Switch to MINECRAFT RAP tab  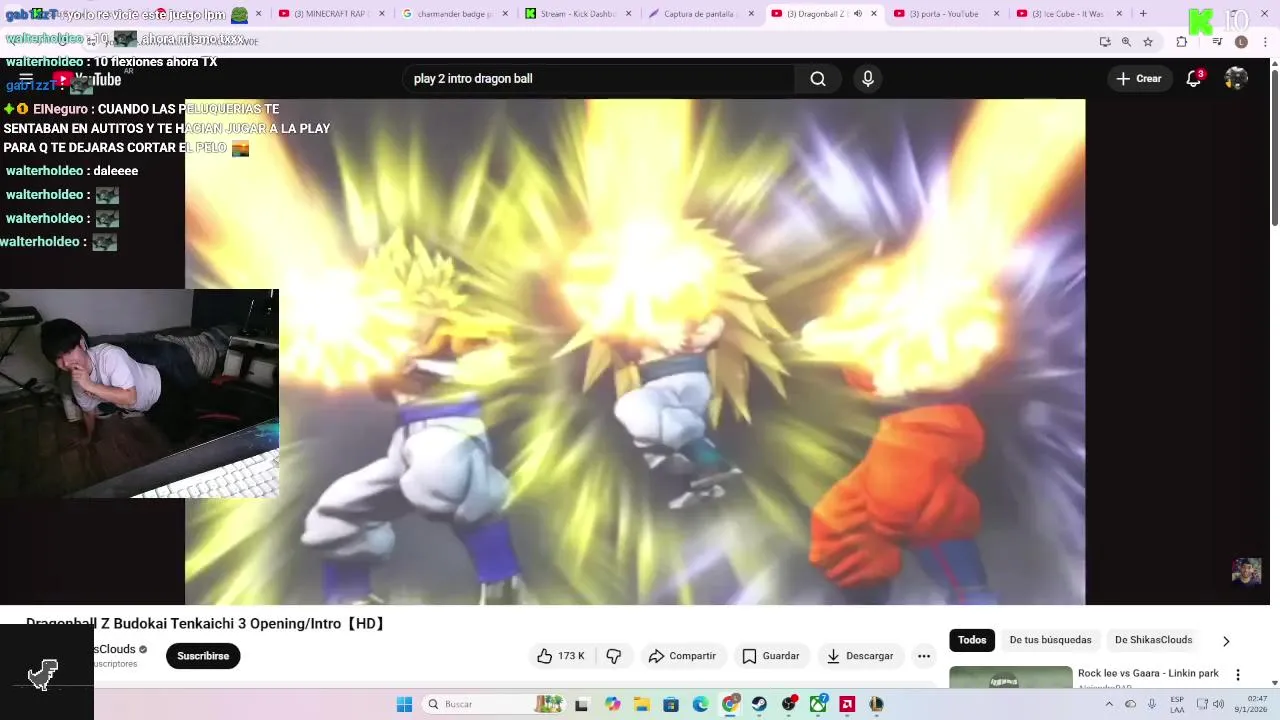[330, 14]
